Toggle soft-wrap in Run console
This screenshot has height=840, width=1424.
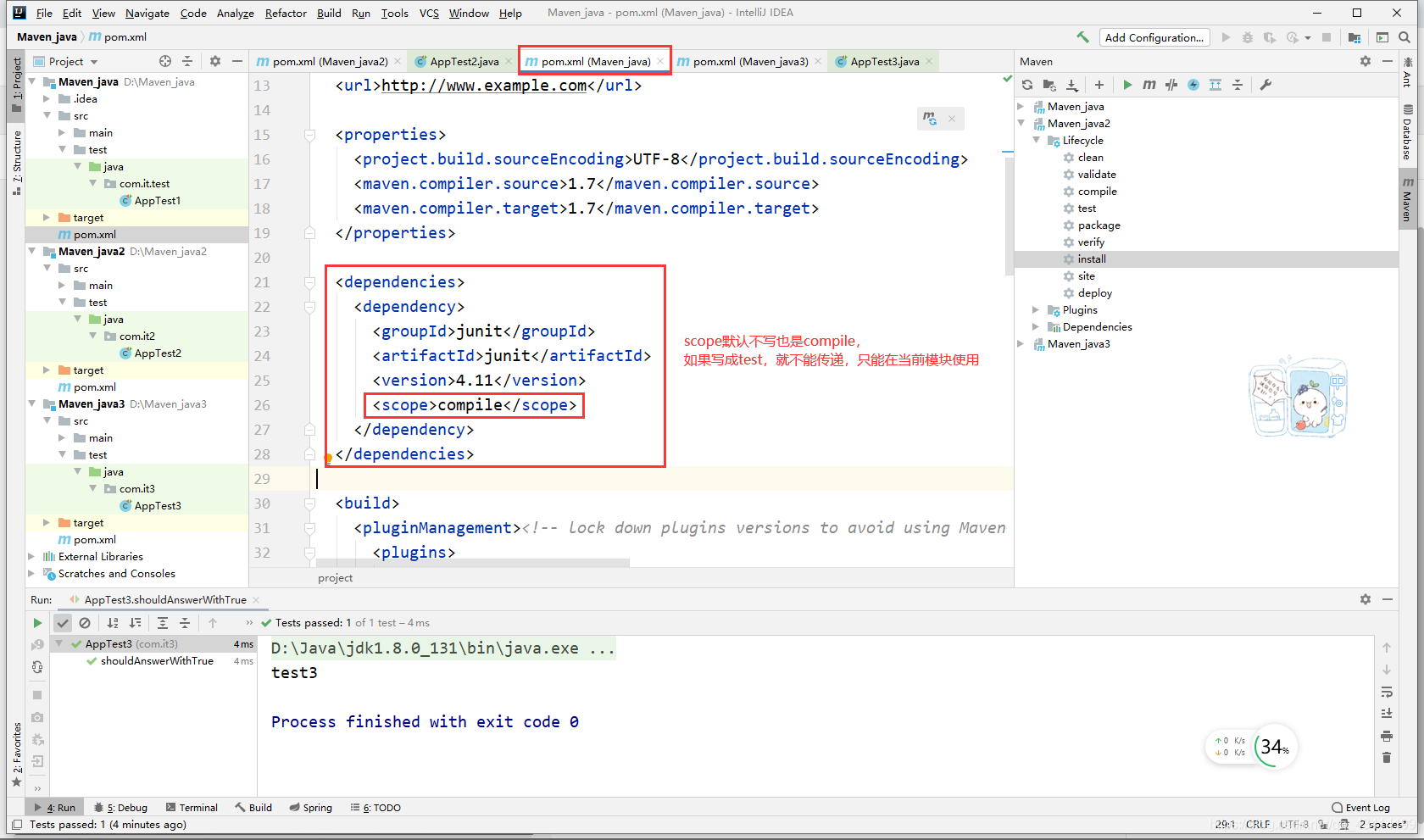click(1387, 692)
